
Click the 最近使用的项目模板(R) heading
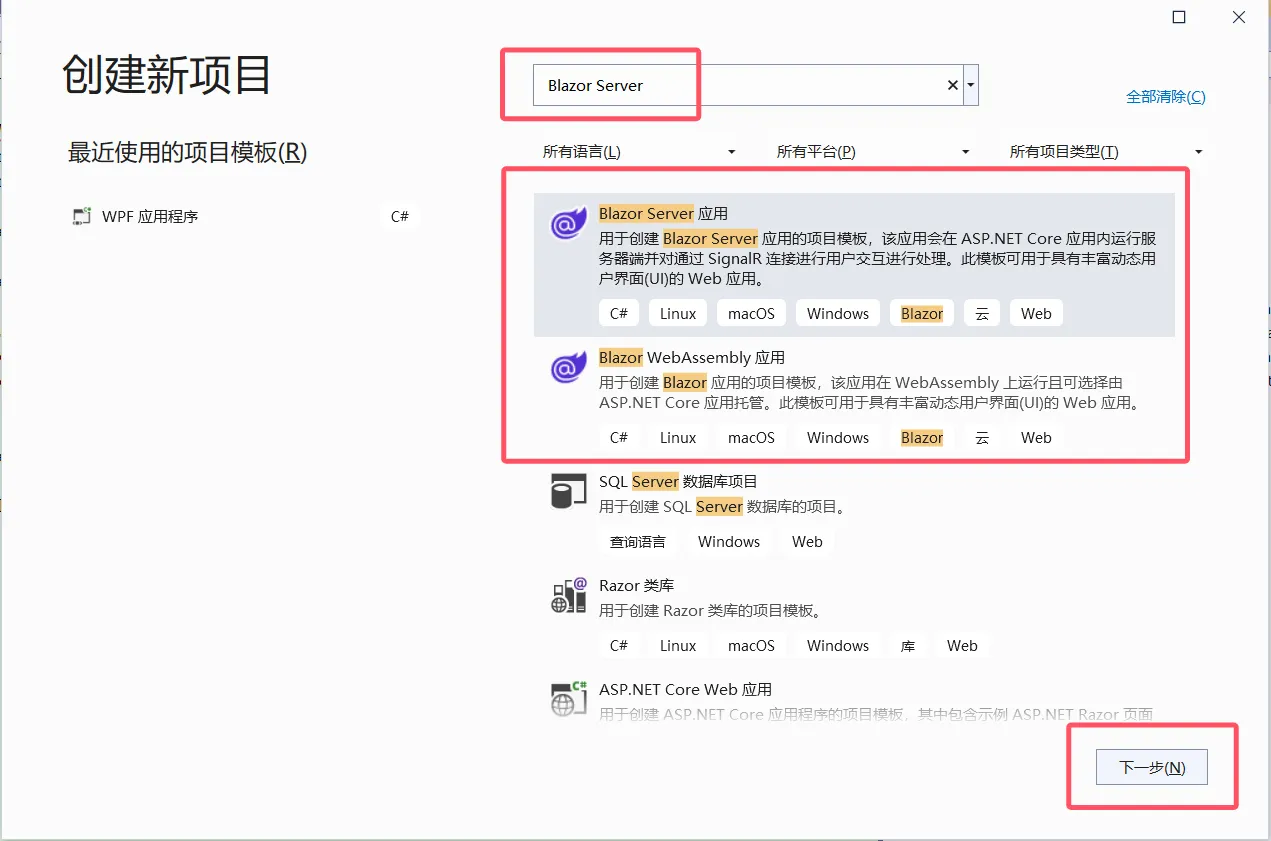tap(187, 152)
